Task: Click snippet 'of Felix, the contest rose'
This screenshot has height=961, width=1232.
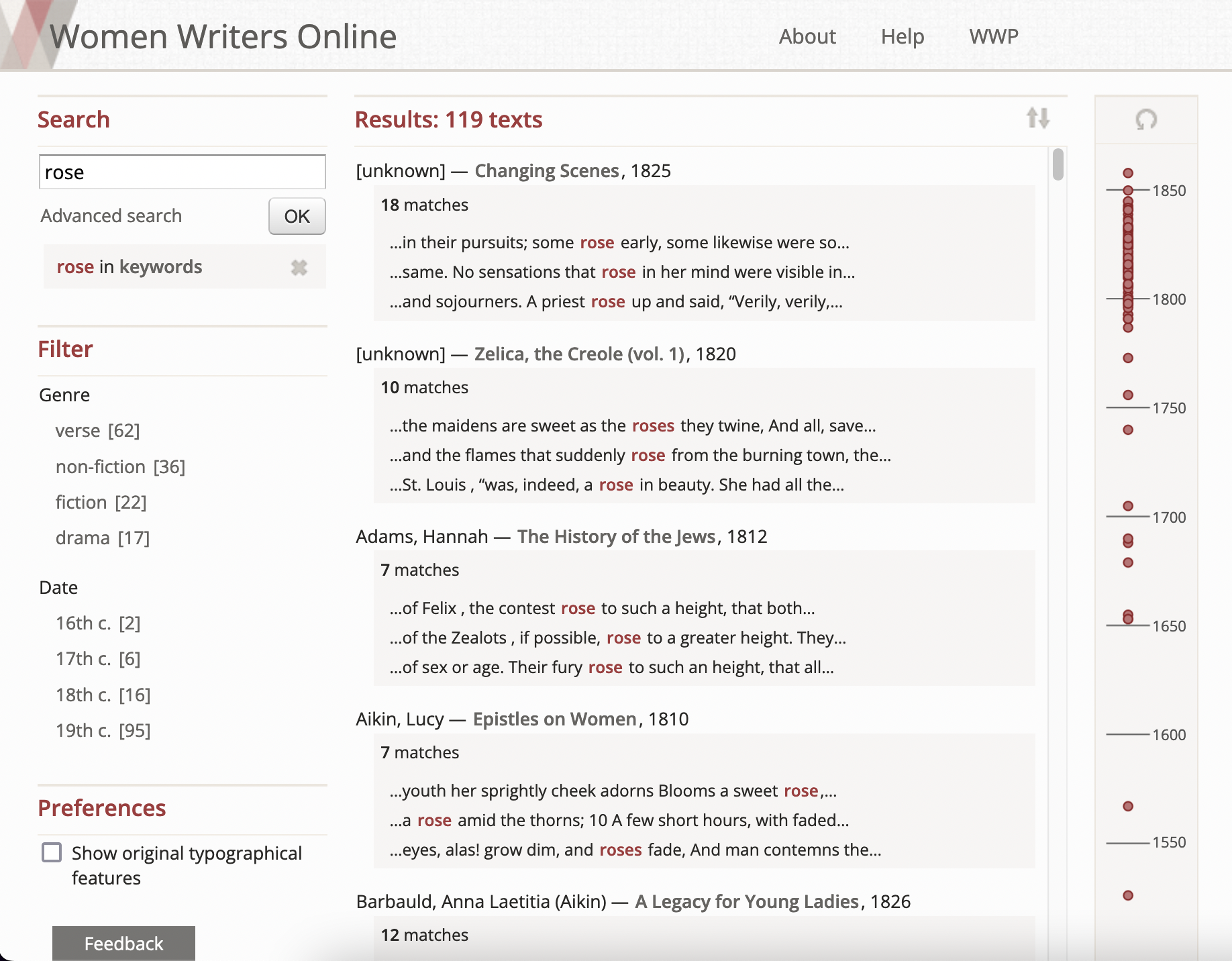Action: coord(602,608)
